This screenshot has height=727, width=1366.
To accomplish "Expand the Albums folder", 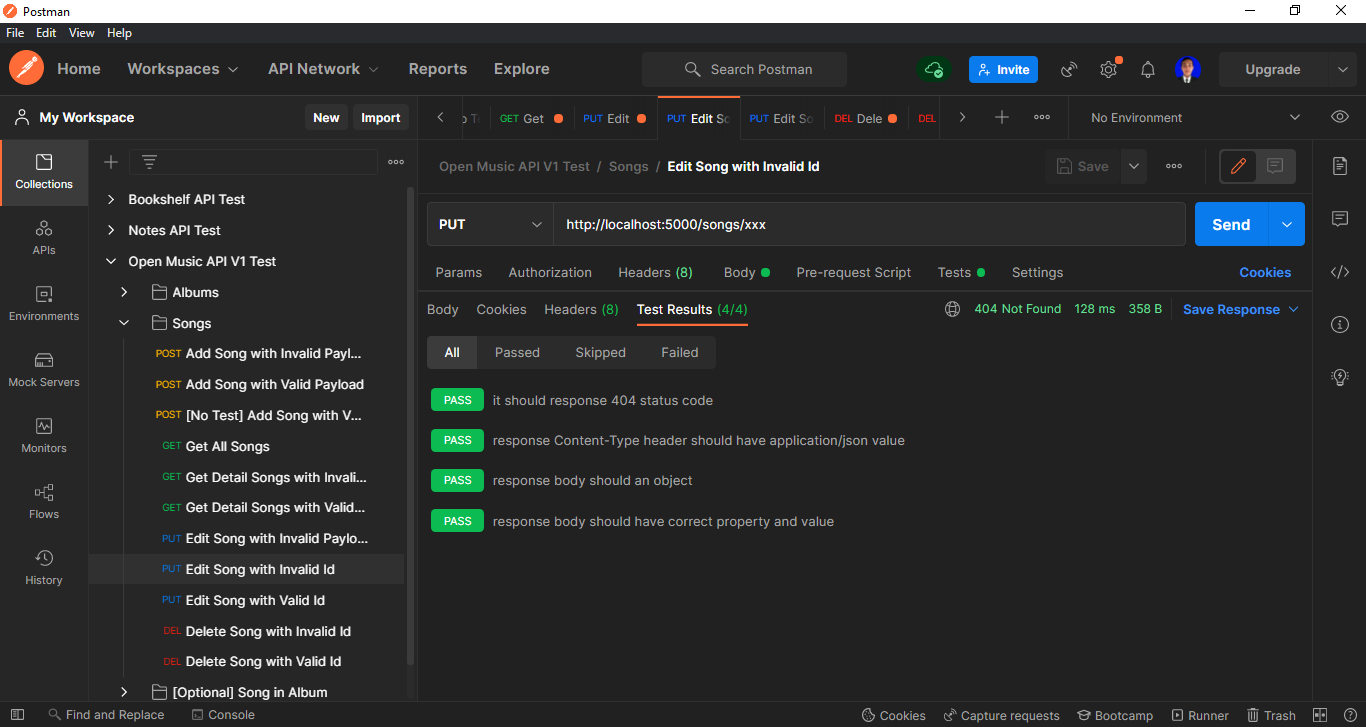I will point(124,292).
